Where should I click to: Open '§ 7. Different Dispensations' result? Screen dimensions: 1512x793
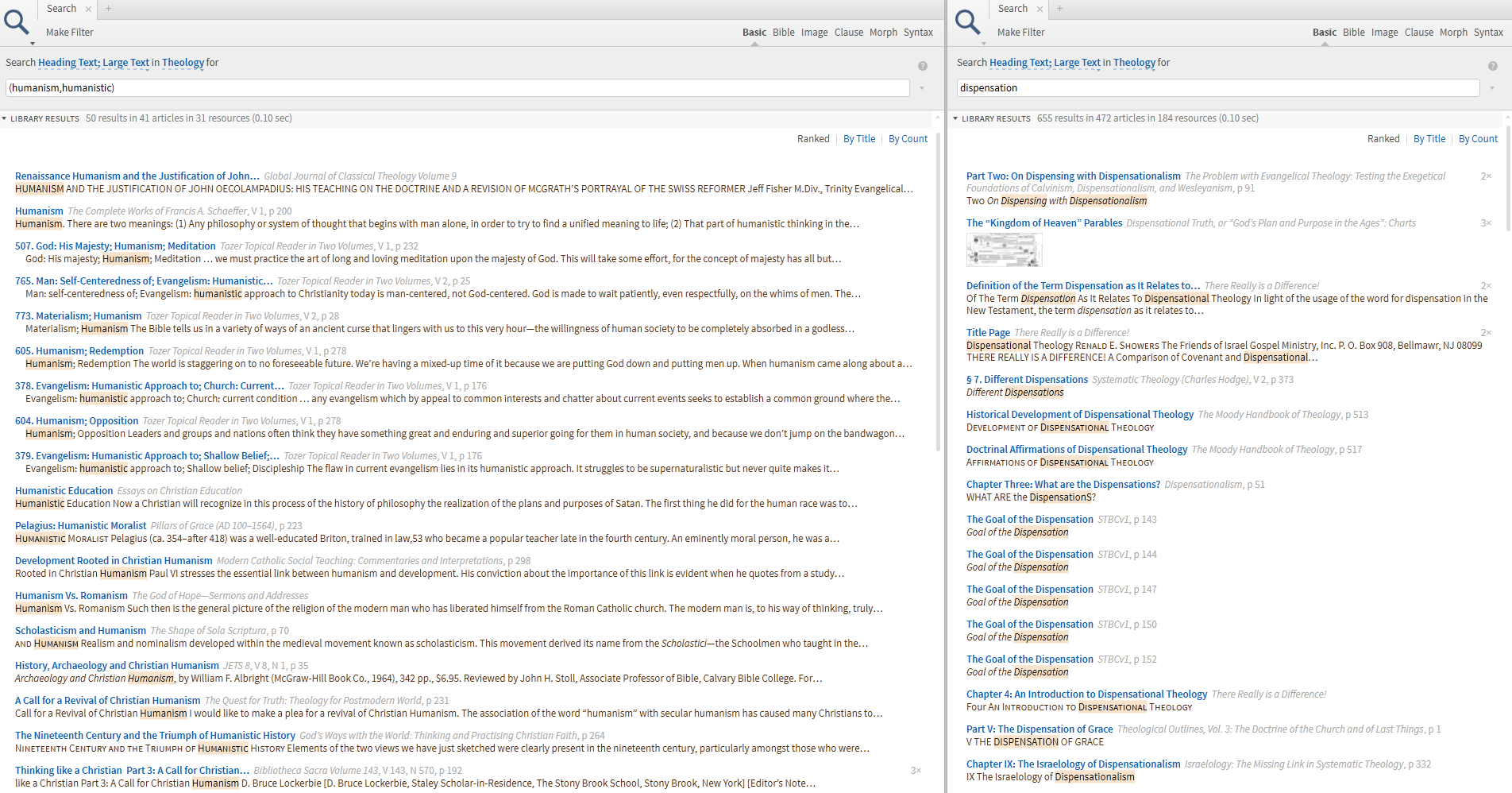pyautogui.click(x=1027, y=380)
